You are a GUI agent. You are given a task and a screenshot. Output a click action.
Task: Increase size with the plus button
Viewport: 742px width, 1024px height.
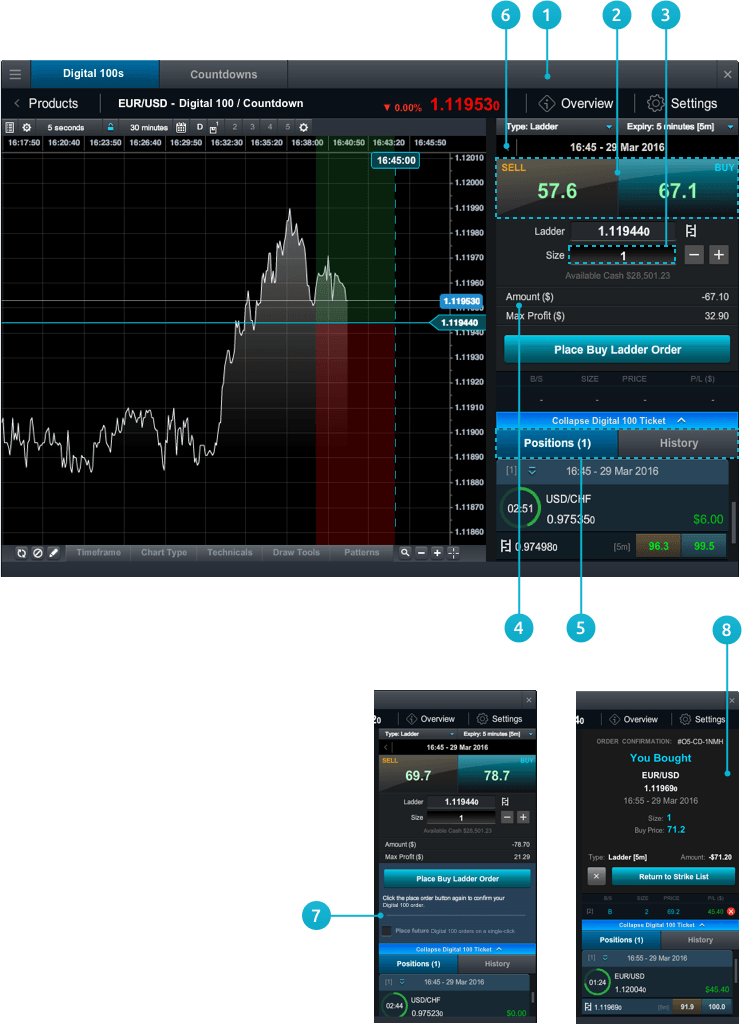click(719, 255)
